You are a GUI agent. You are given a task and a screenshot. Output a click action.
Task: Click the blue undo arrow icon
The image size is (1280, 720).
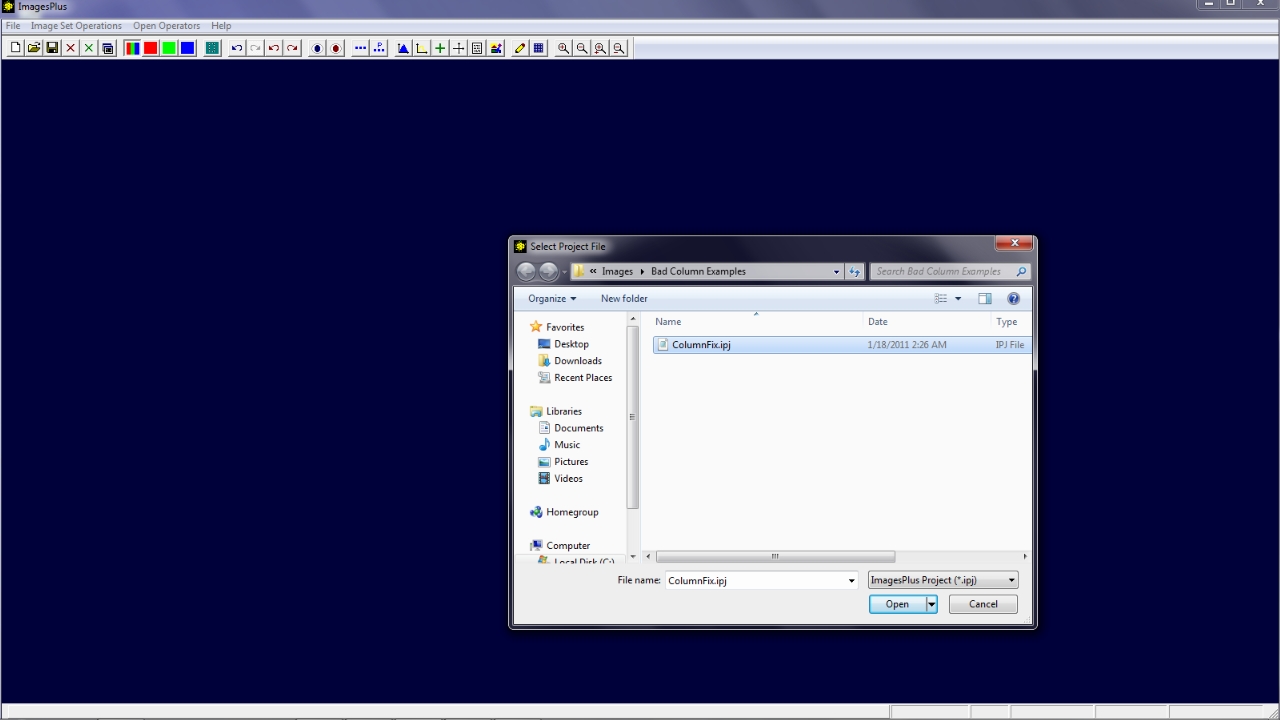point(237,48)
